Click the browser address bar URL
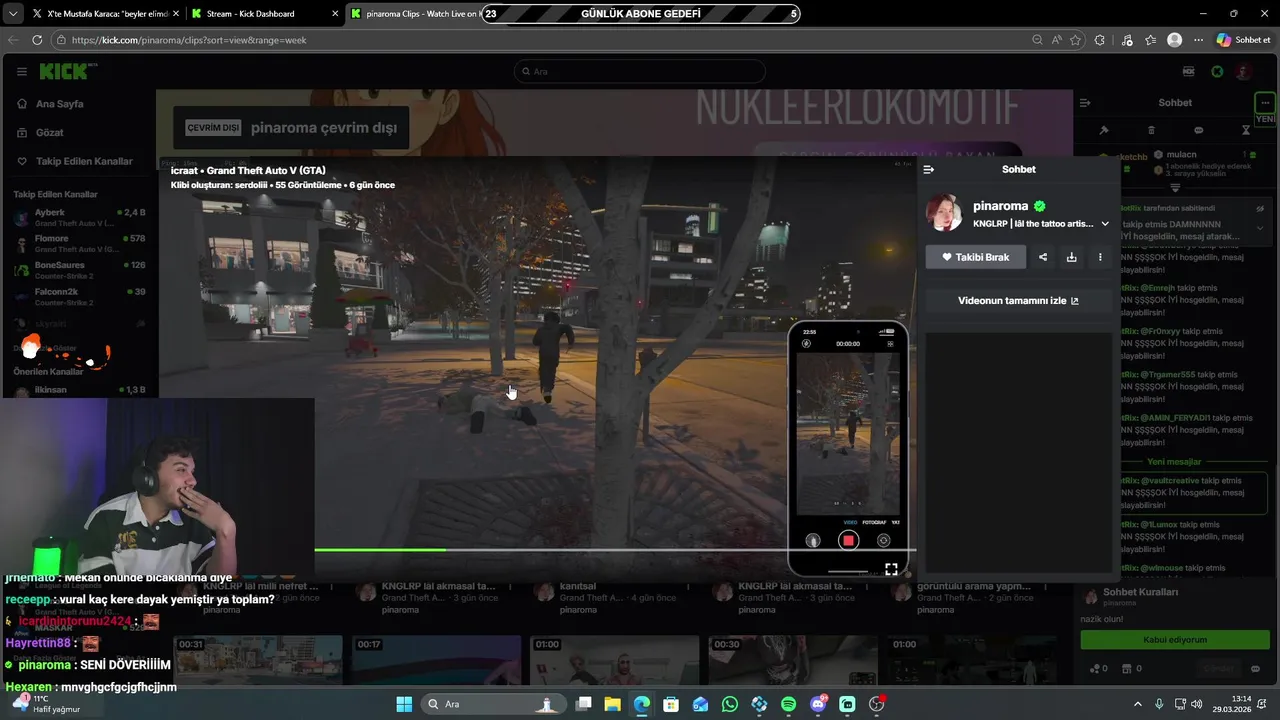 pos(189,40)
